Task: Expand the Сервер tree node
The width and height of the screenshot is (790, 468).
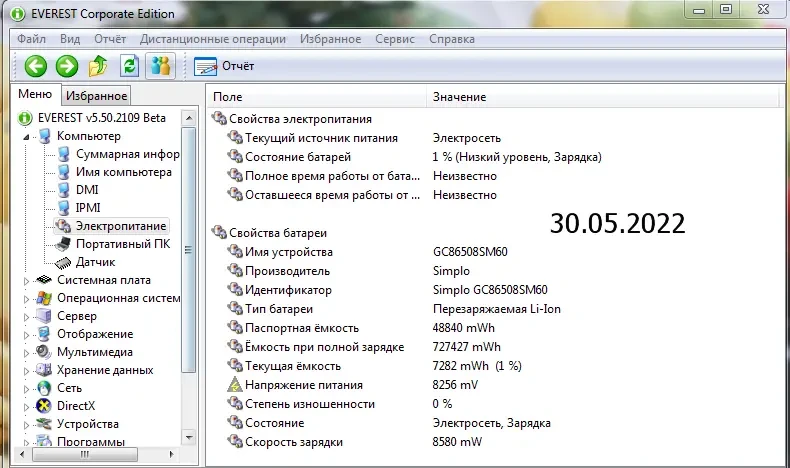Action: click(26, 317)
